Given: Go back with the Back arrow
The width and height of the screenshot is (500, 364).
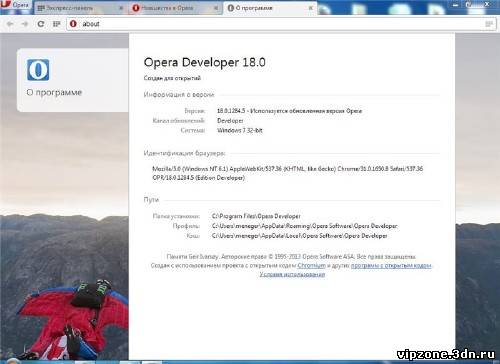Looking at the screenshot, I should [10, 24].
